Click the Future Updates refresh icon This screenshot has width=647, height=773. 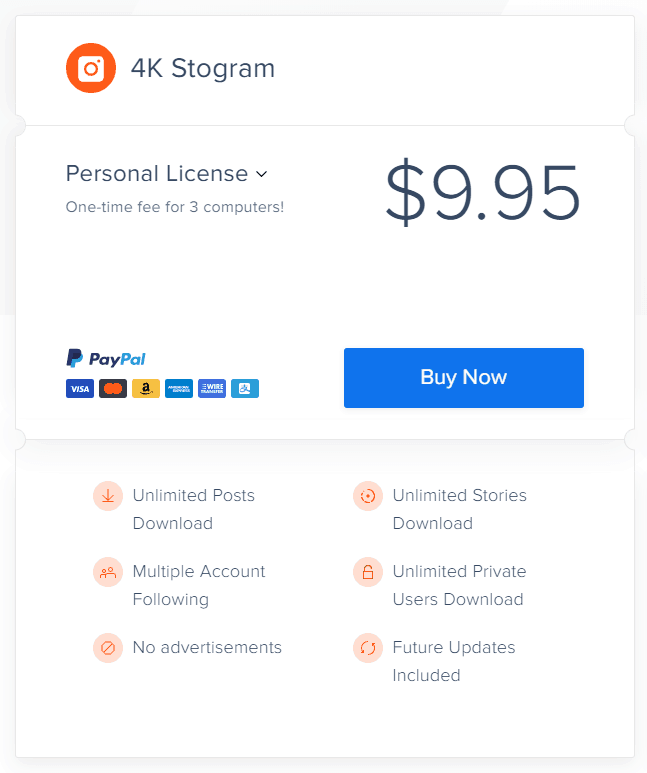pyautogui.click(x=368, y=648)
